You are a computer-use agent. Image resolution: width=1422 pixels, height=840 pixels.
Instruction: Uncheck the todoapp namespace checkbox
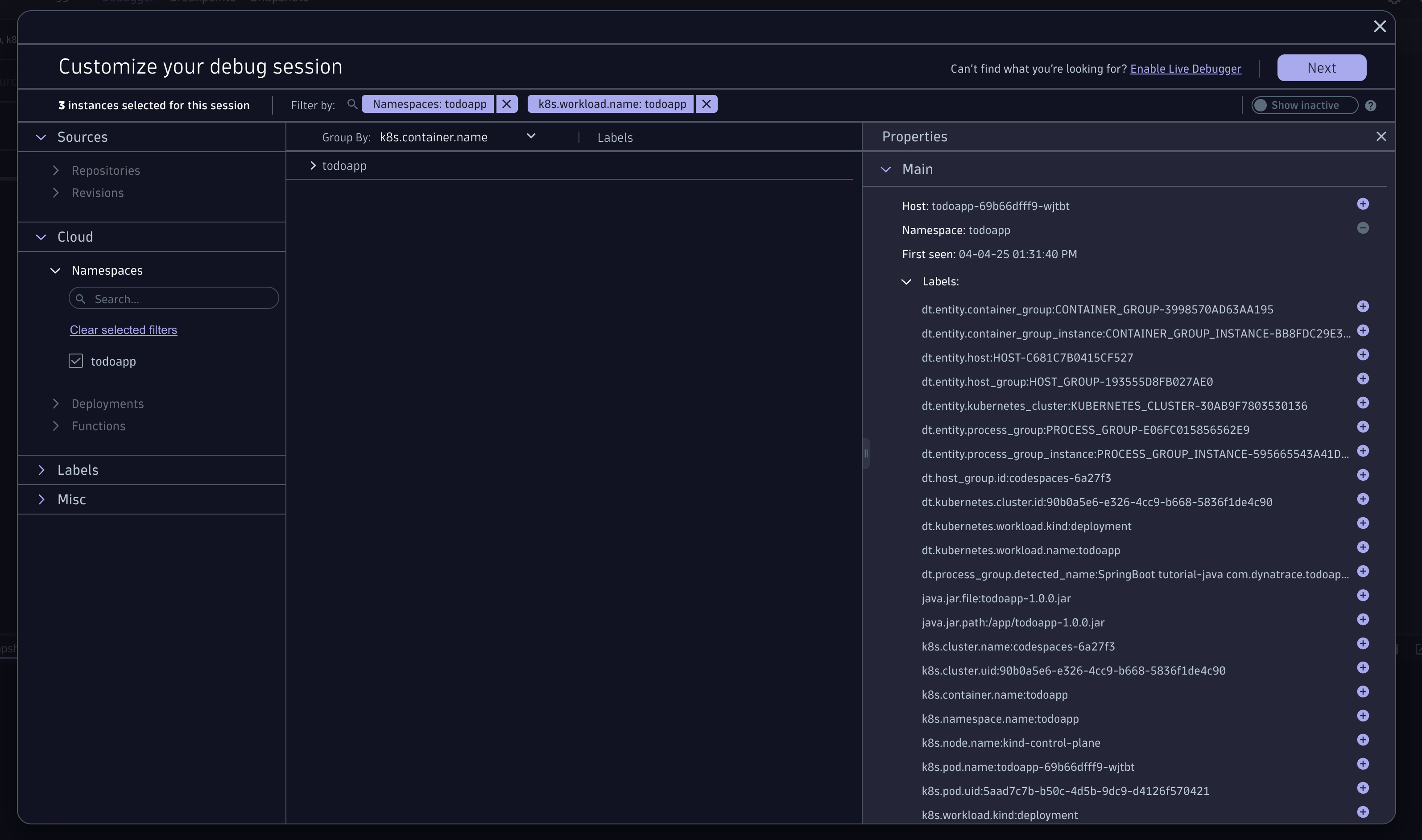[76, 361]
